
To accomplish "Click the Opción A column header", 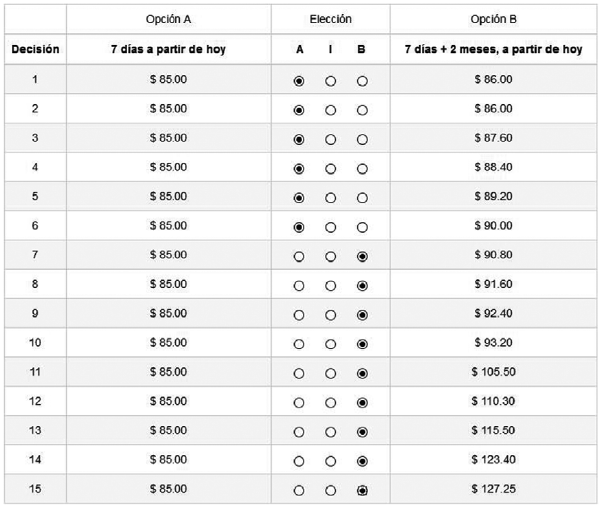I will click(168, 20).
